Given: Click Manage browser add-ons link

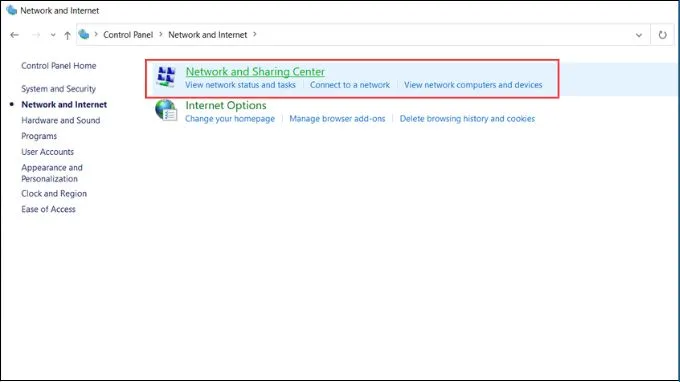Looking at the screenshot, I should coord(337,119).
